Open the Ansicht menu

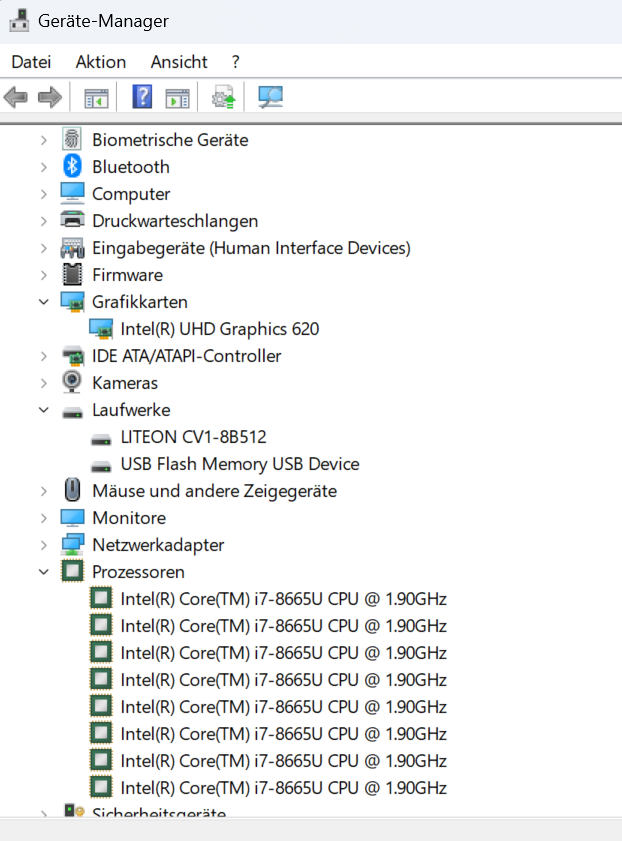(179, 62)
